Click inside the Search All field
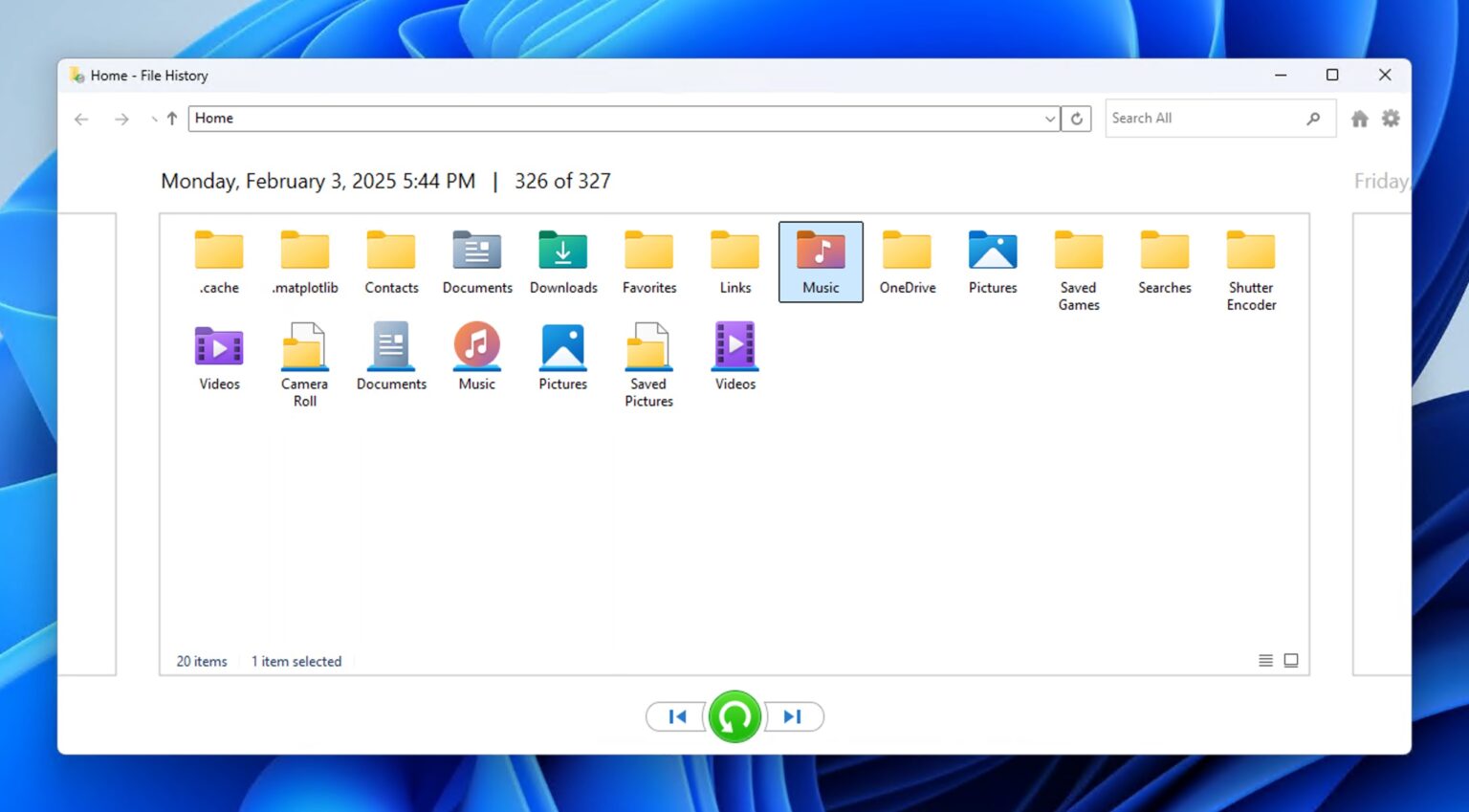 point(1195,118)
